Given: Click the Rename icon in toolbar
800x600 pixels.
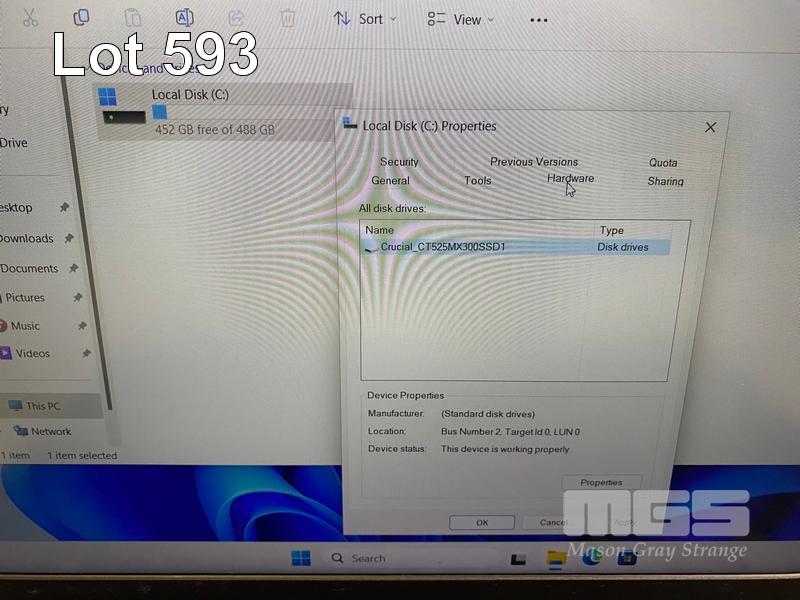Looking at the screenshot, I should click(184, 18).
